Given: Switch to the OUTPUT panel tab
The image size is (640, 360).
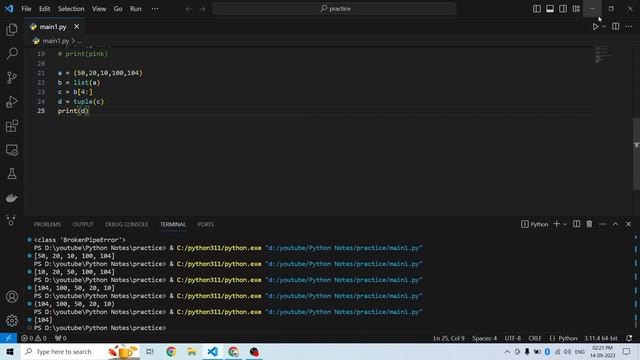Looking at the screenshot, I should point(83,224).
